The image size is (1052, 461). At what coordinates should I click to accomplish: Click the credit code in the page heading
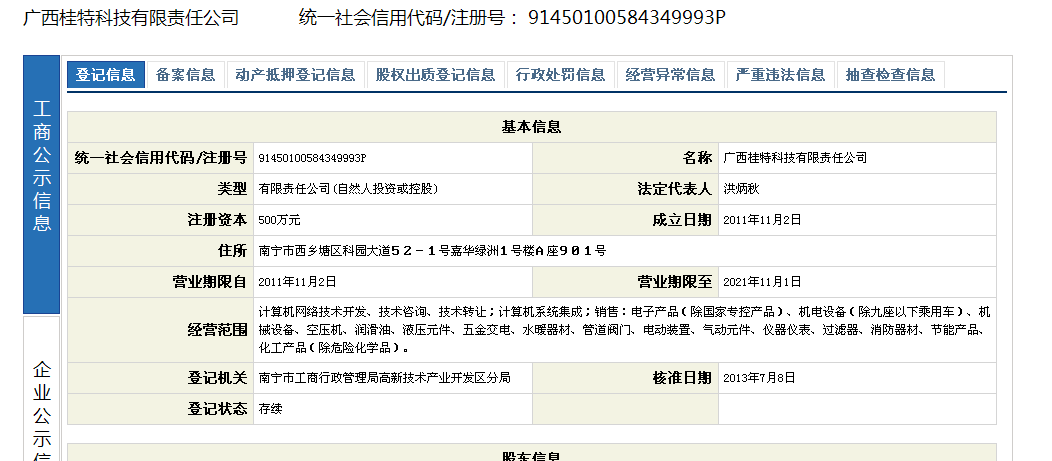626,17
